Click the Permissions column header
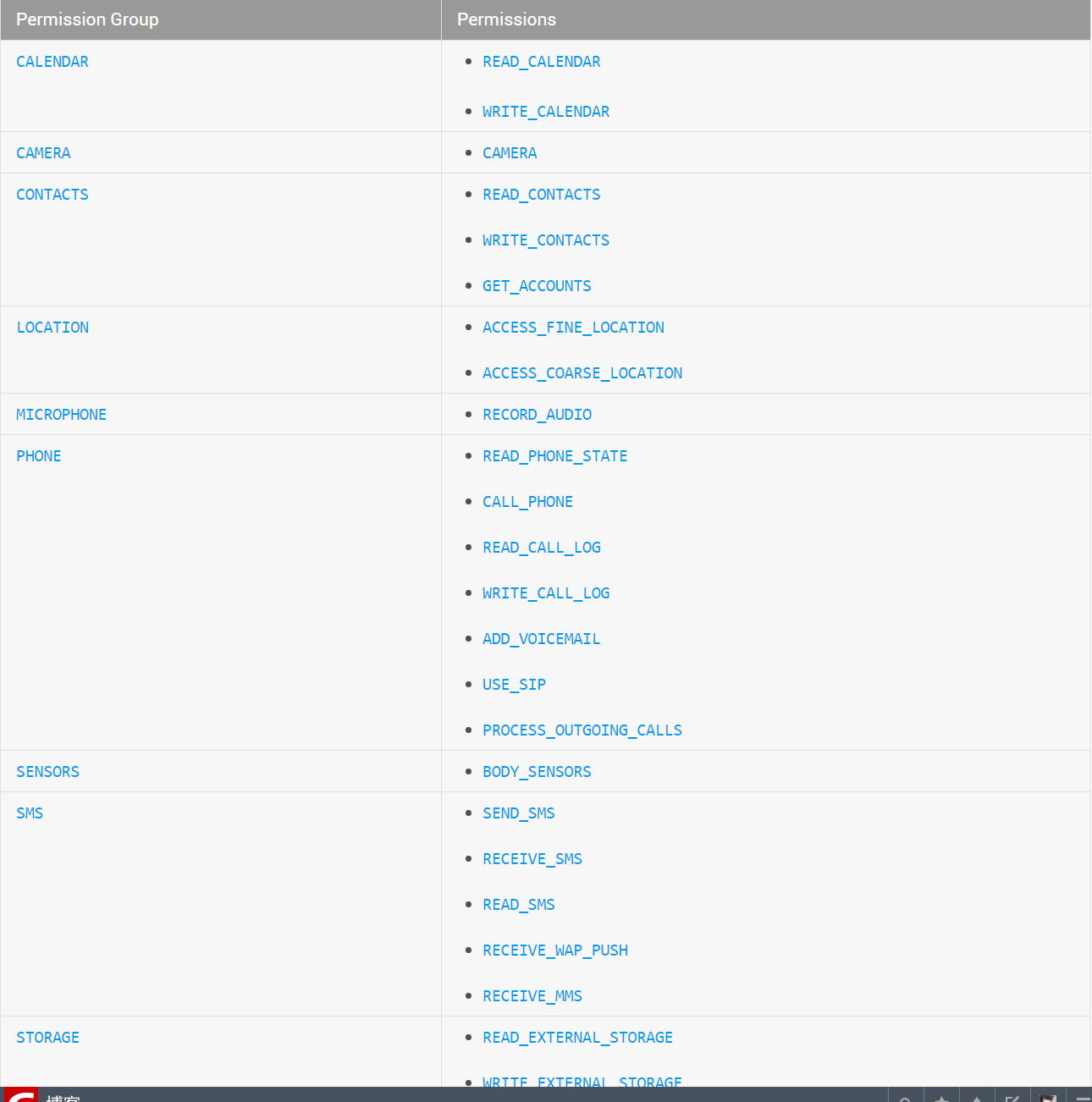This screenshot has height=1102, width=1092. pyautogui.click(x=766, y=19)
